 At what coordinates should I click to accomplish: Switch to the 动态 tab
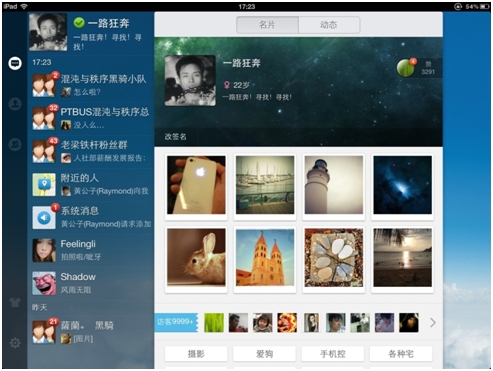[x=329, y=25]
